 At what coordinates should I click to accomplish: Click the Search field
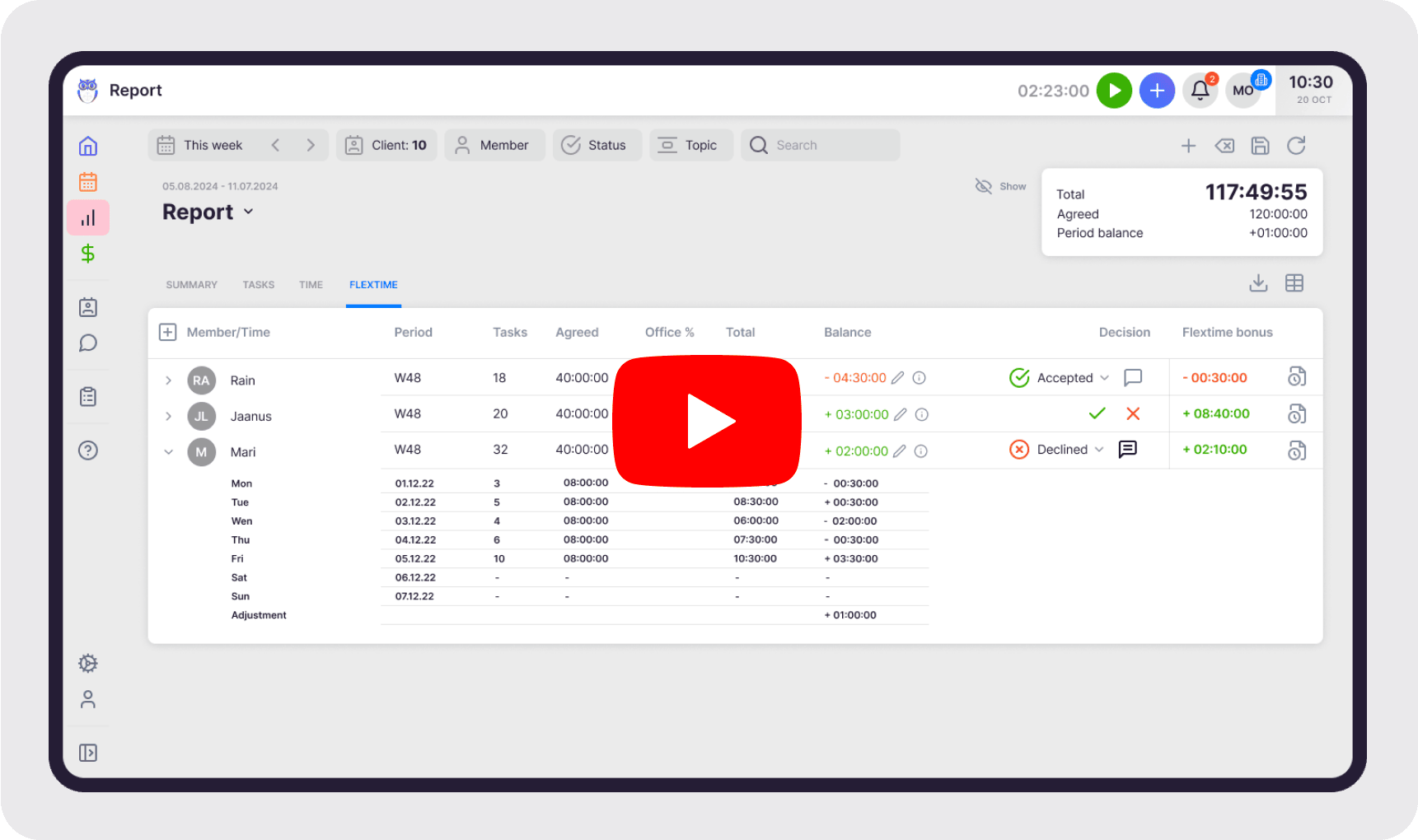[820, 145]
